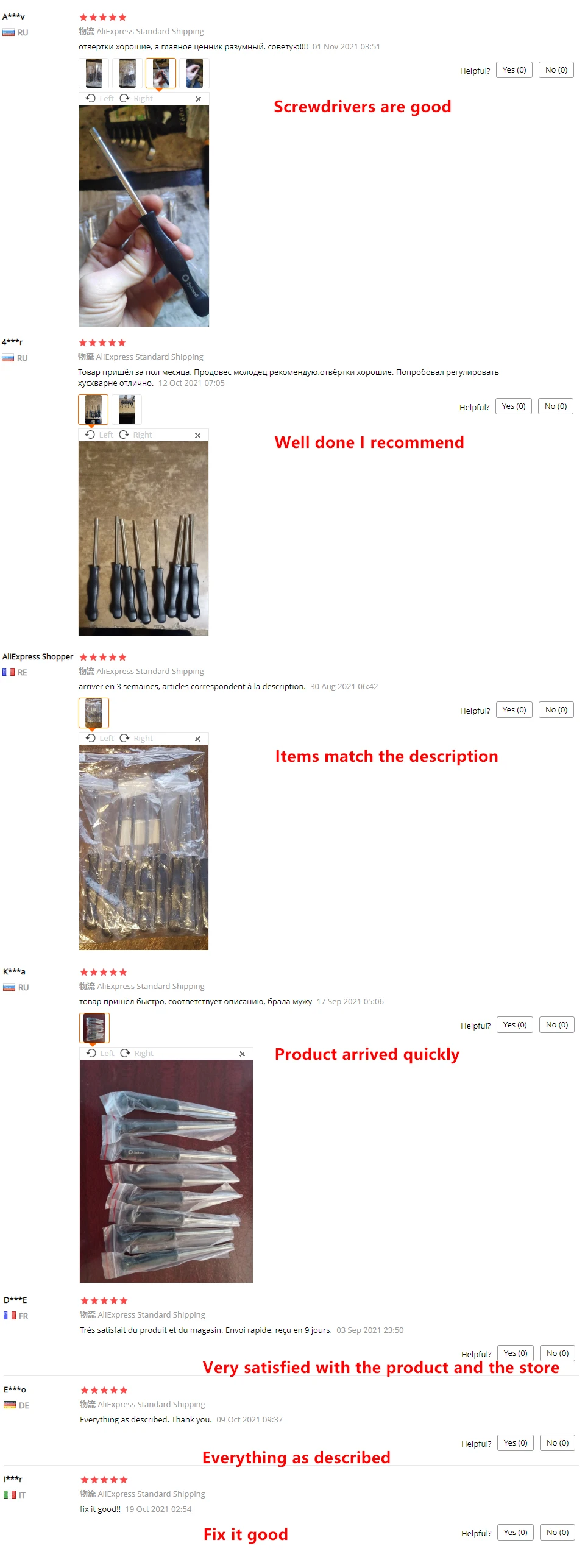The width and height of the screenshot is (585, 1568).
Task: Vote Yes on AliExpress Shopper review
Action: (x=514, y=710)
